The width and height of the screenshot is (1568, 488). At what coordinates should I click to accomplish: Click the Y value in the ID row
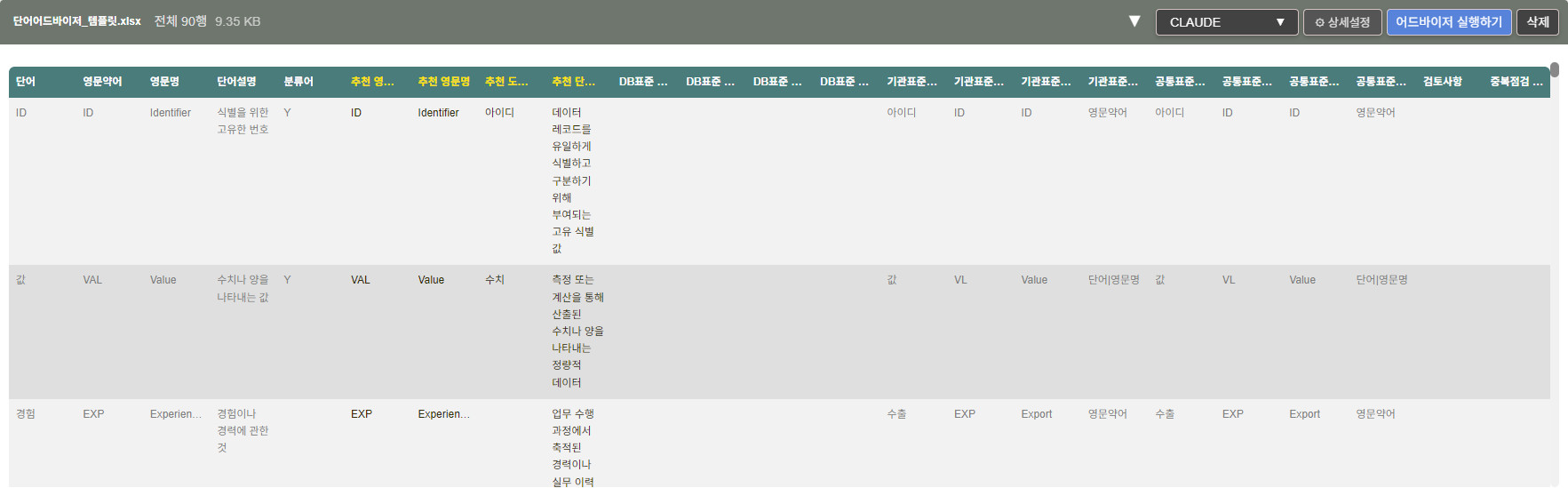click(287, 113)
